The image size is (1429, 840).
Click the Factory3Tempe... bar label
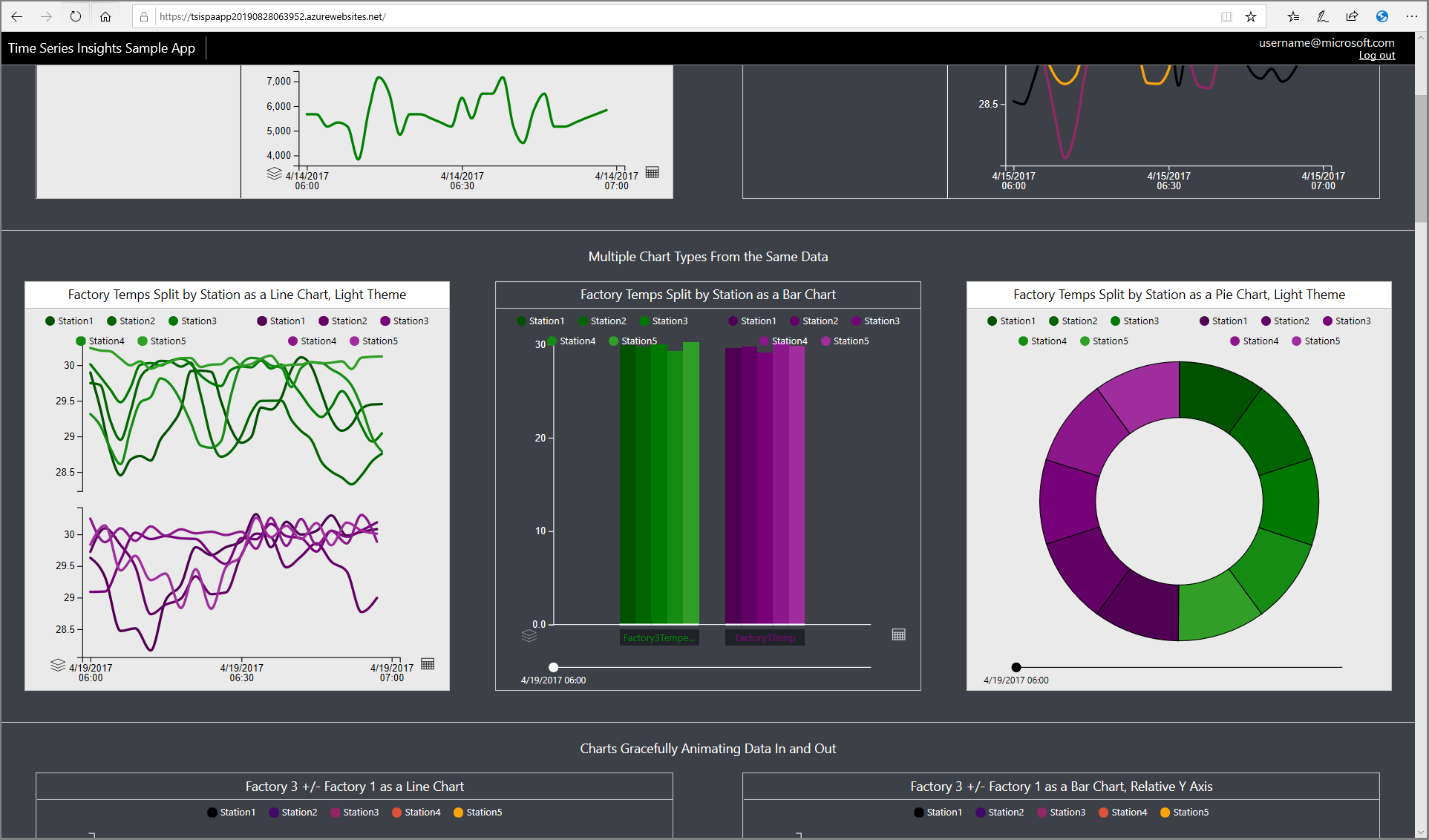(x=659, y=638)
